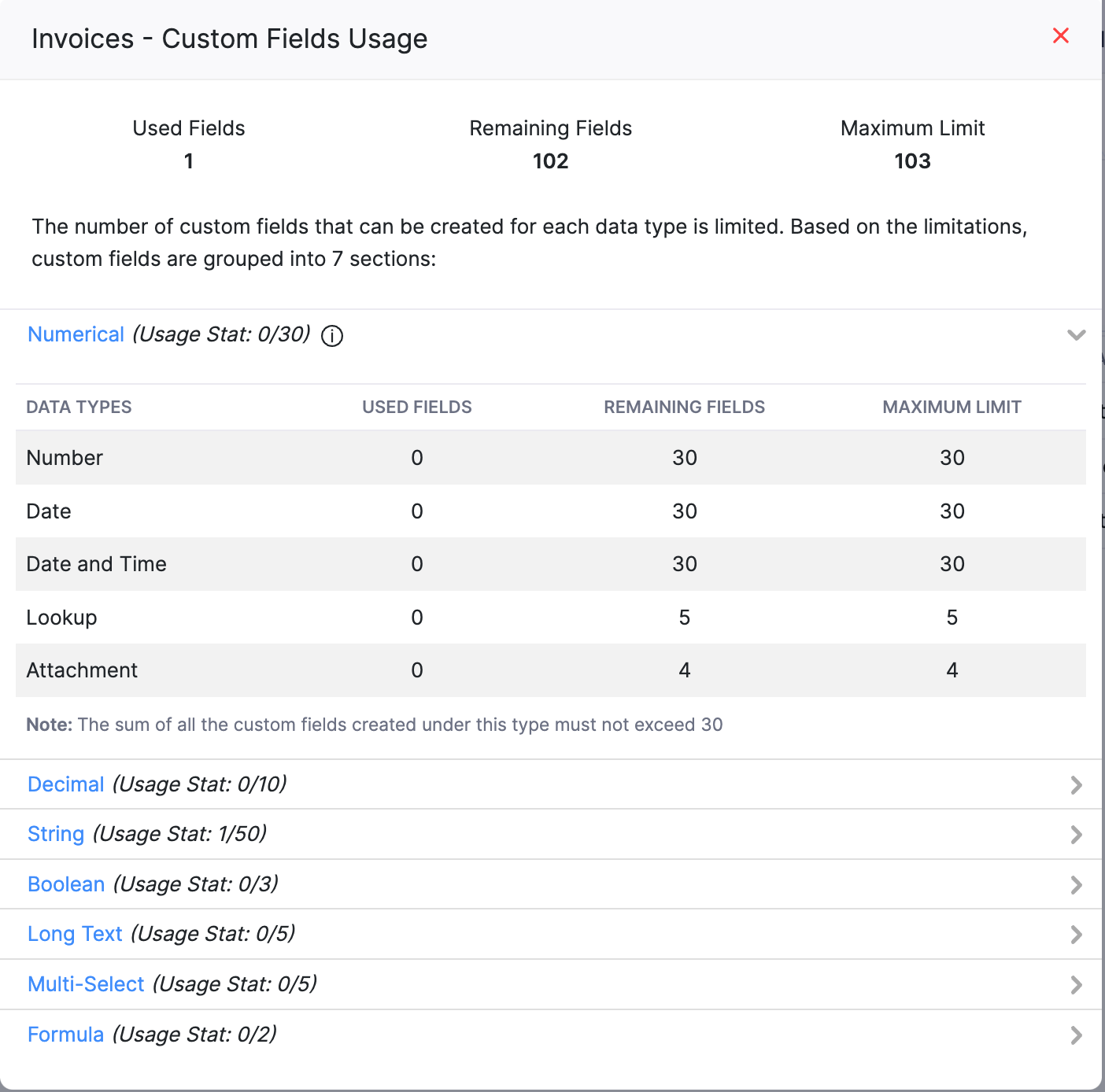Collapse the Numerical section chevron
This screenshot has height=1092, width=1105.
[1077, 335]
